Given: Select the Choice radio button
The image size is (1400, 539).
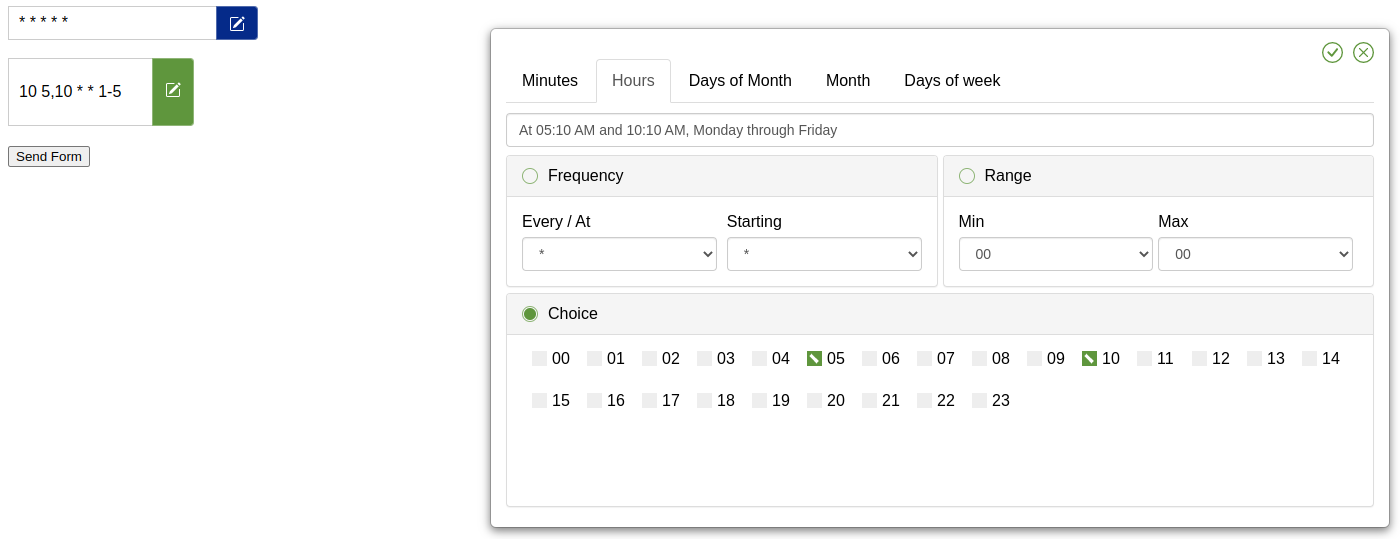Looking at the screenshot, I should tap(530, 314).
